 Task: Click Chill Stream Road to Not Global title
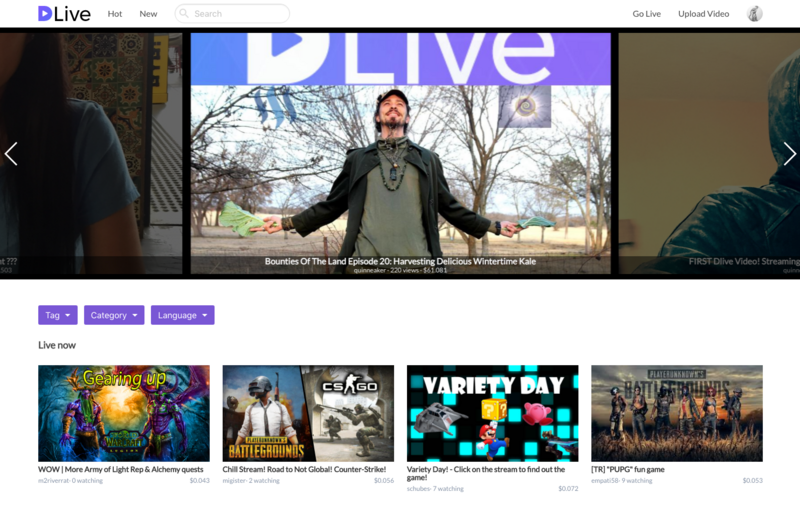[x=304, y=469]
